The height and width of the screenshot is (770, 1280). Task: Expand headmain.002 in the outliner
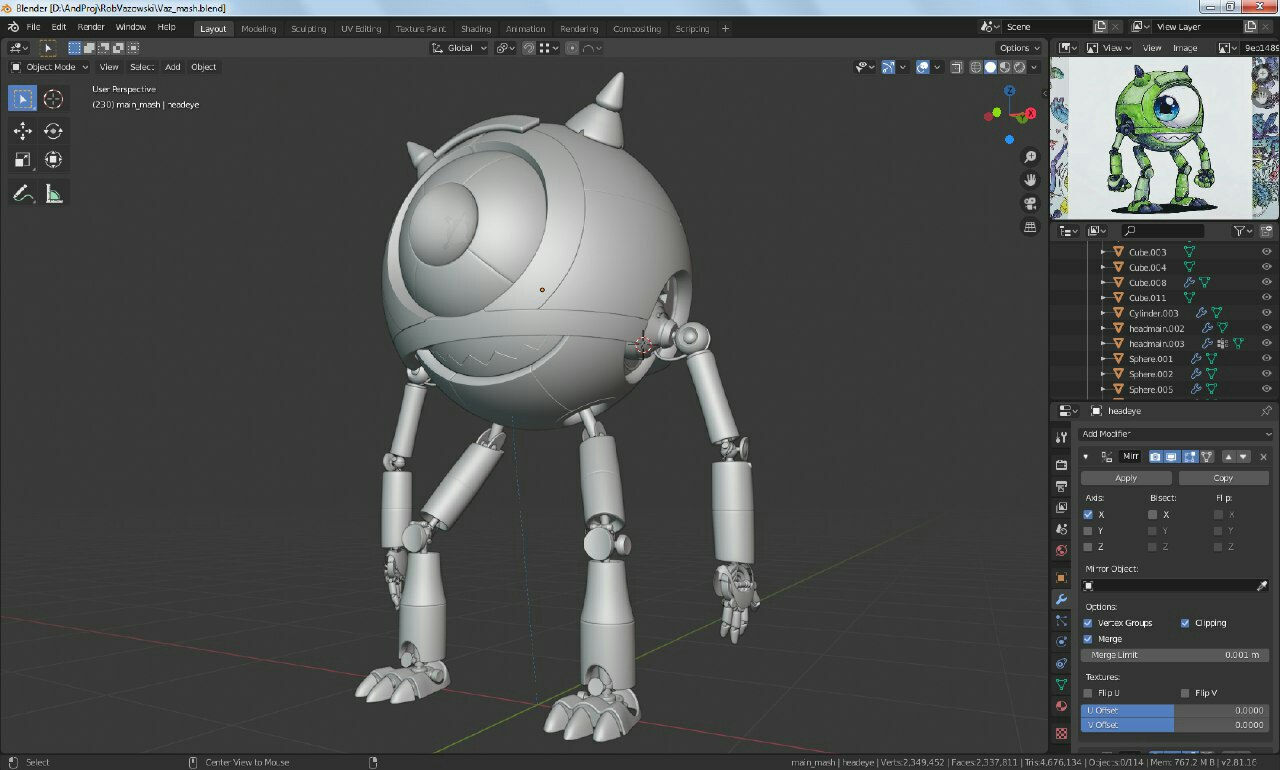tap(1104, 328)
